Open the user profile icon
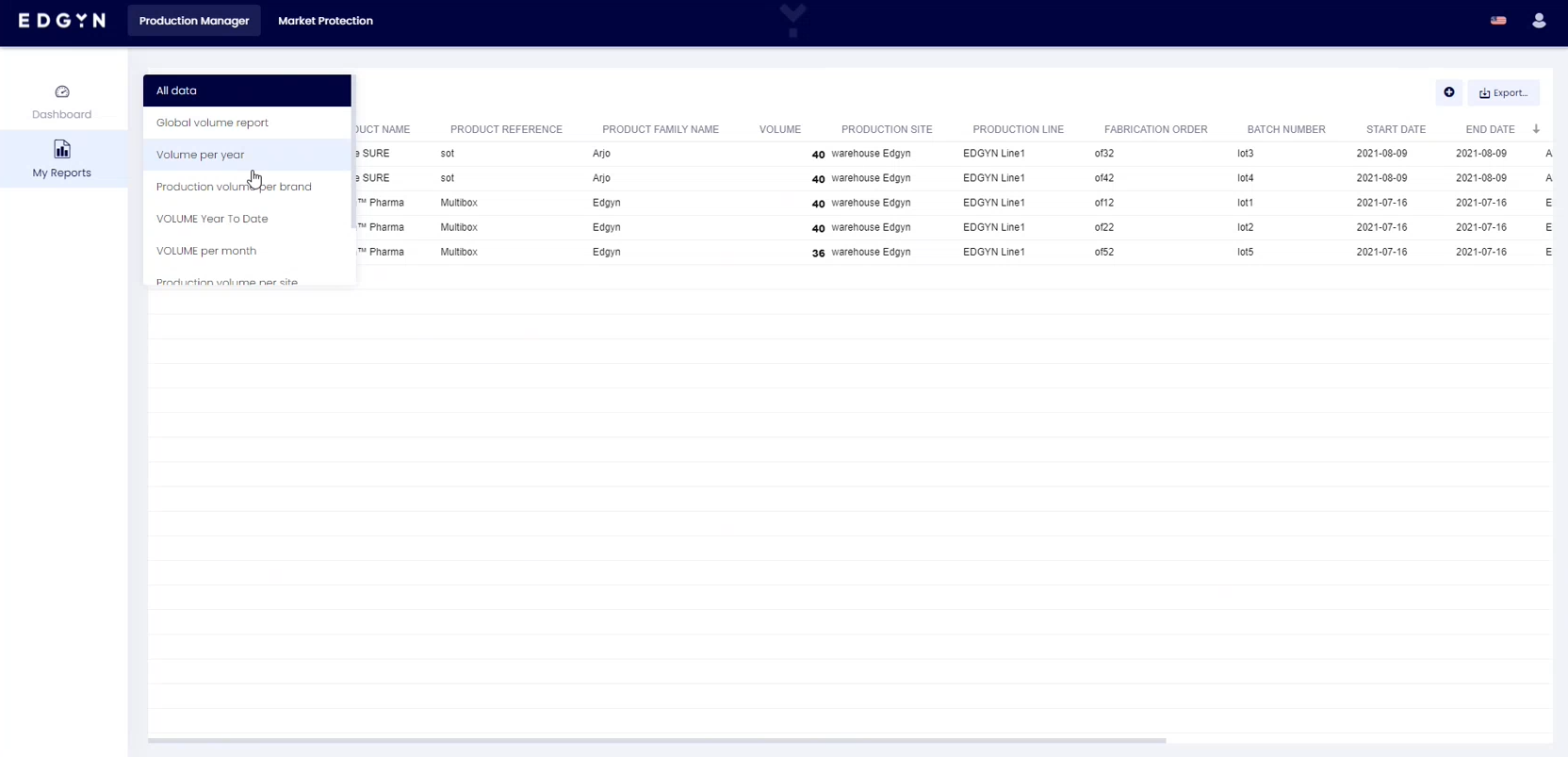Viewport: 1568px width, 757px height. coord(1539,21)
